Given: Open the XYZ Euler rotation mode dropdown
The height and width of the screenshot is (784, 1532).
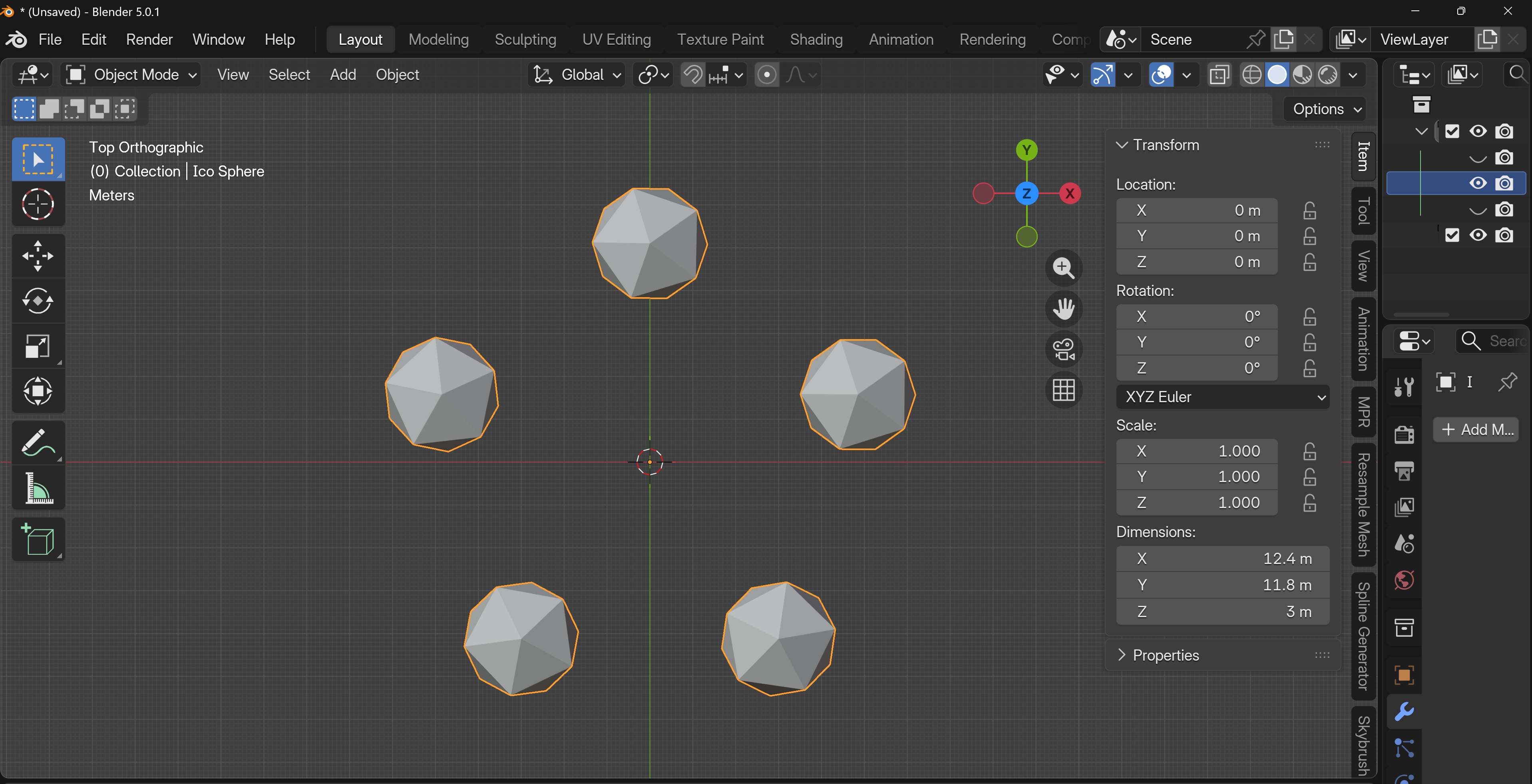Looking at the screenshot, I should [x=1223, y=397].
